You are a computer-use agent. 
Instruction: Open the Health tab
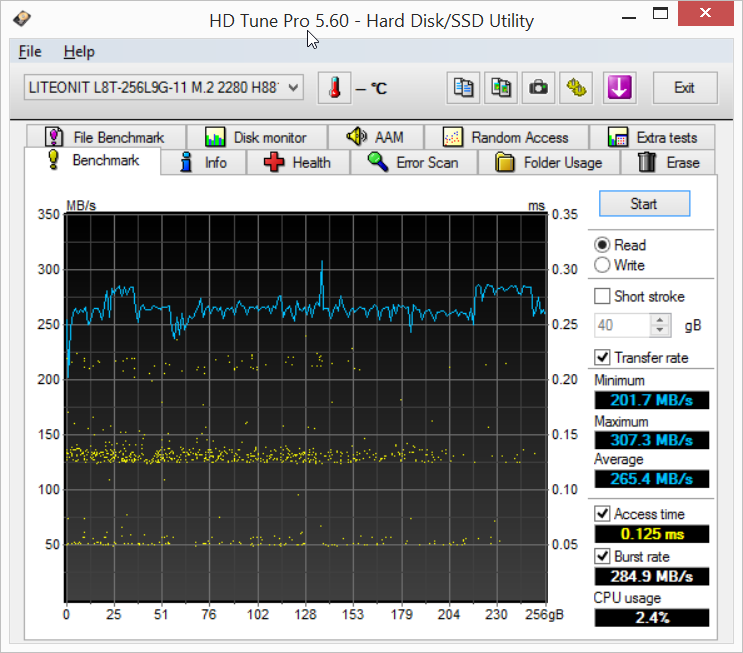coord(299,163)
